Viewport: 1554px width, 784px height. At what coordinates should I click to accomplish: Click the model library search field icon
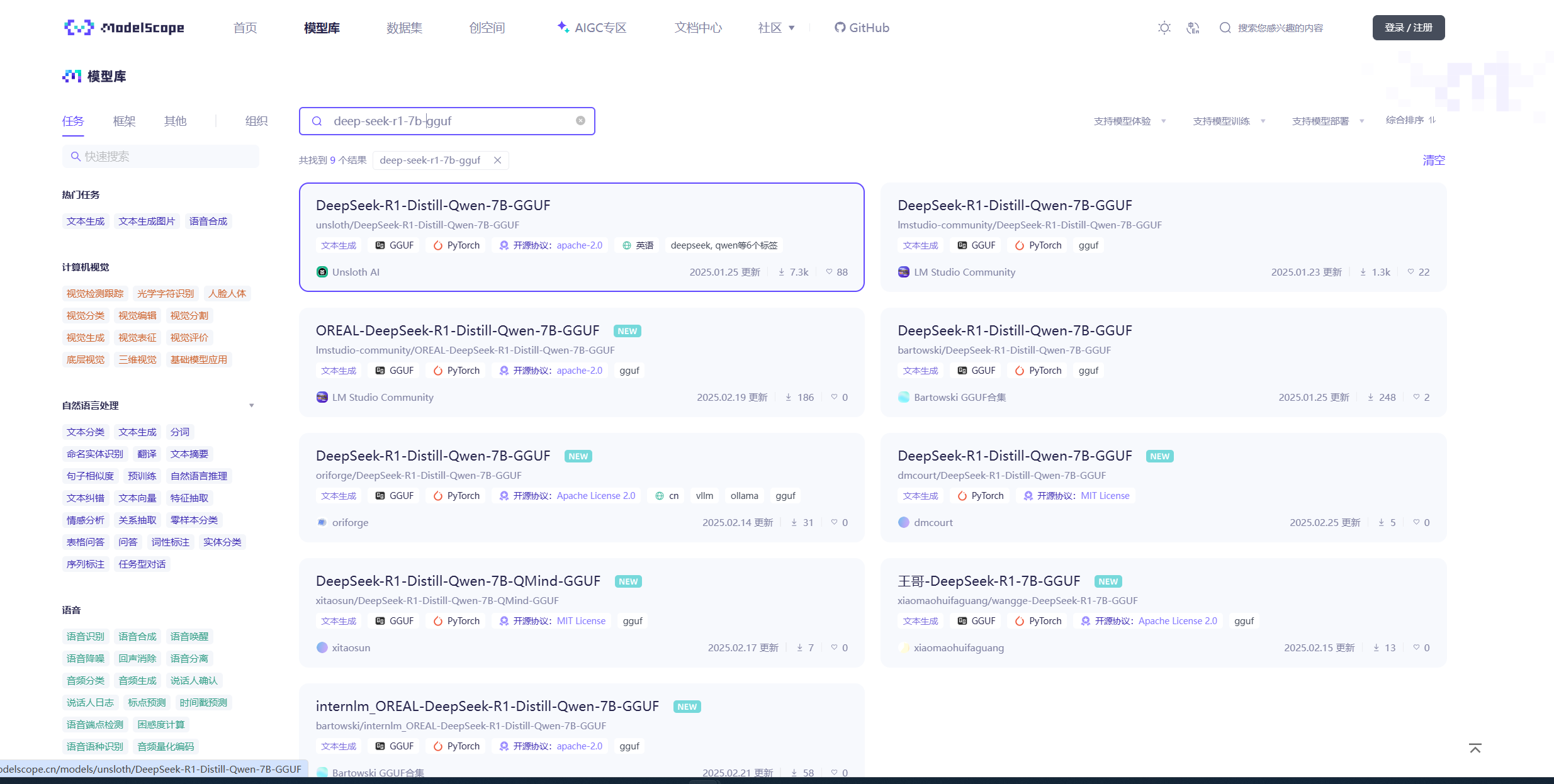point(317,121)
